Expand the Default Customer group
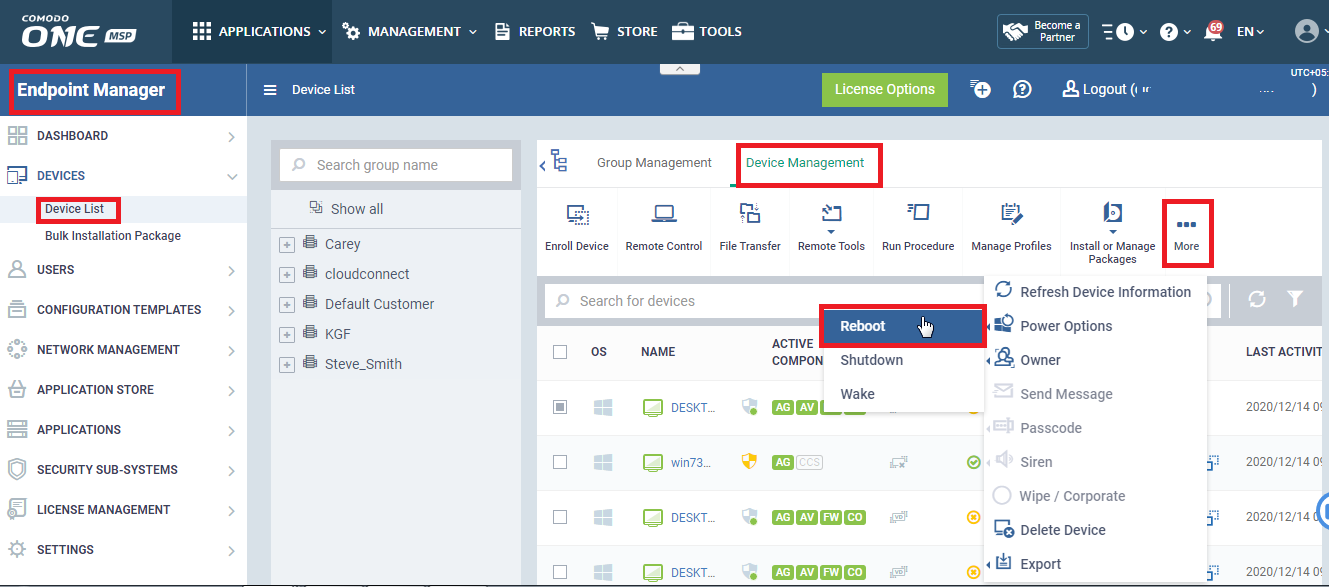 pos(287,305)
